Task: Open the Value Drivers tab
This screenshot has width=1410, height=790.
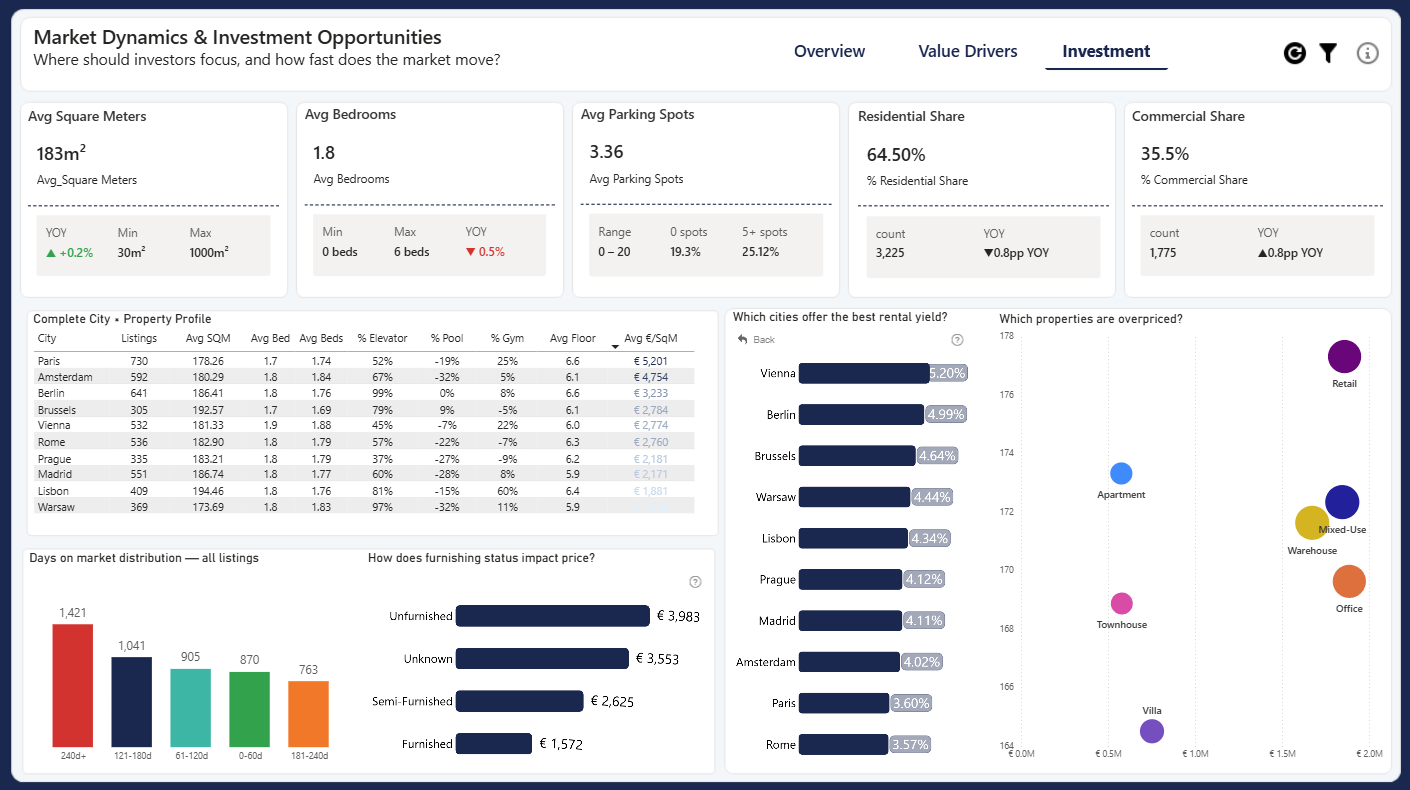Action: click(968, 52)
